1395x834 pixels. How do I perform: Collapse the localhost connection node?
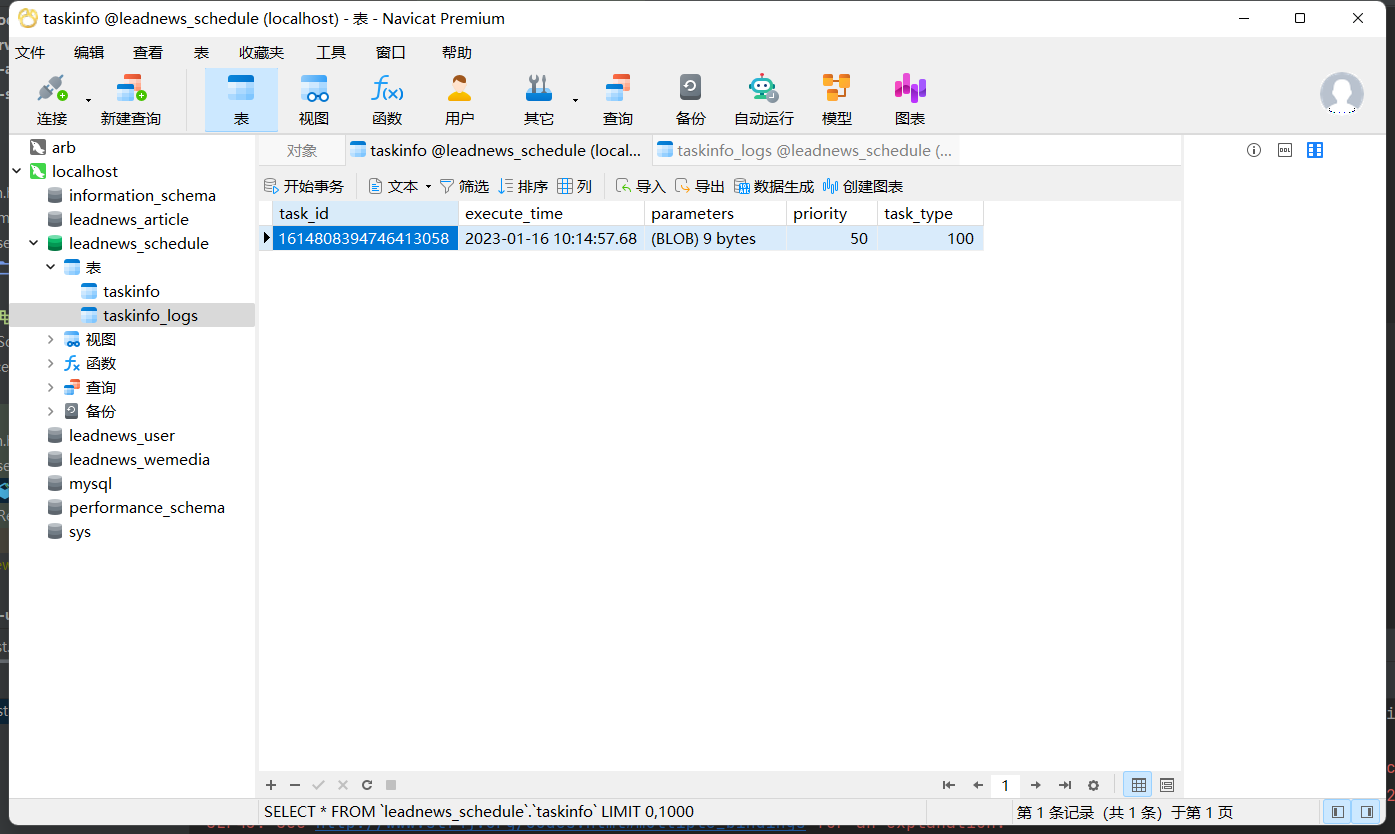click(x=17, y=171)
